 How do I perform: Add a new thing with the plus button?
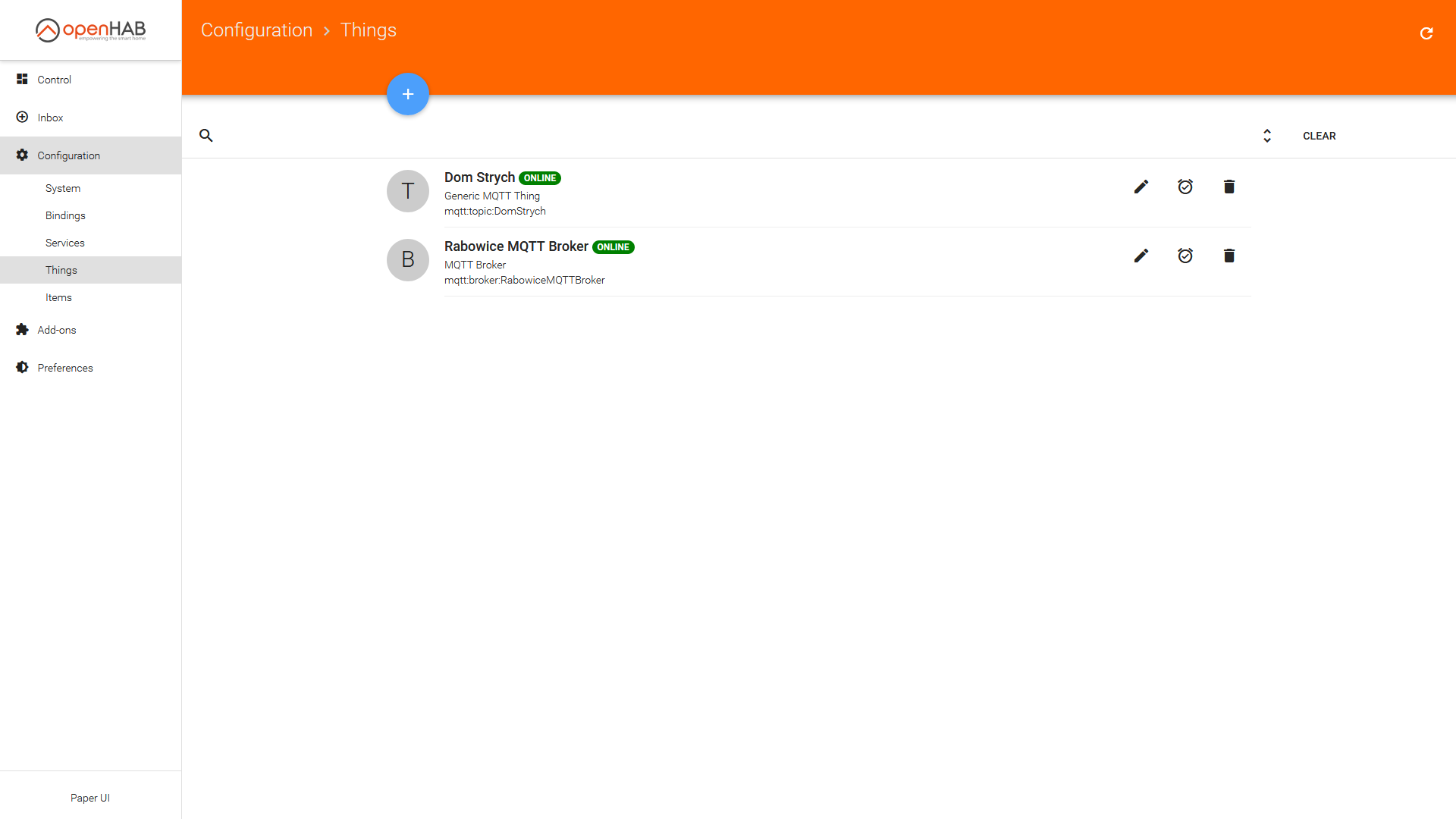(408, 94)
